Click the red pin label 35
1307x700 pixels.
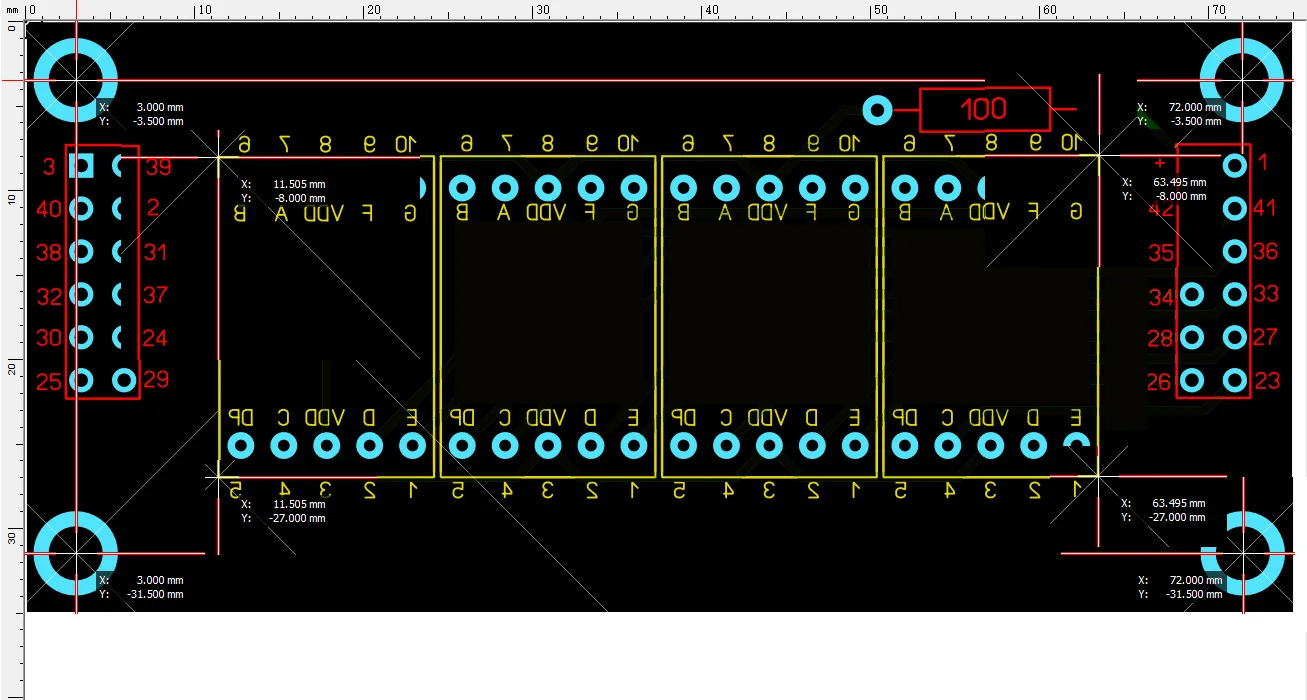(x=1161, y=253)
